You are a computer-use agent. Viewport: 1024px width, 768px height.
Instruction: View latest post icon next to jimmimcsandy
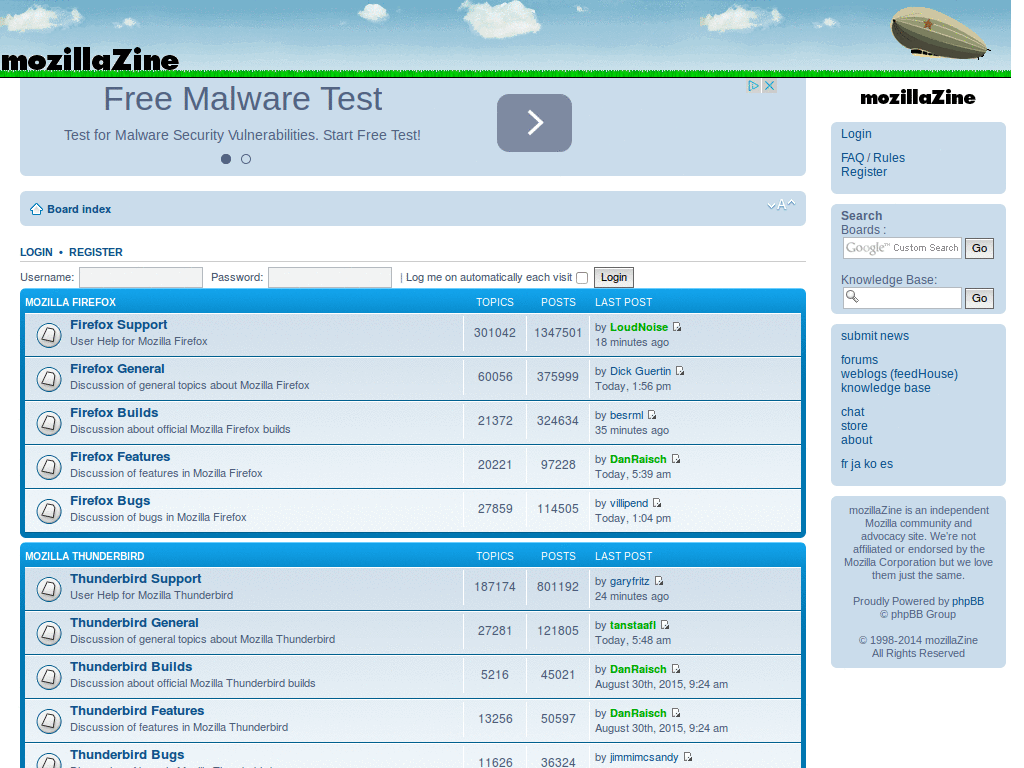(688, 757)
